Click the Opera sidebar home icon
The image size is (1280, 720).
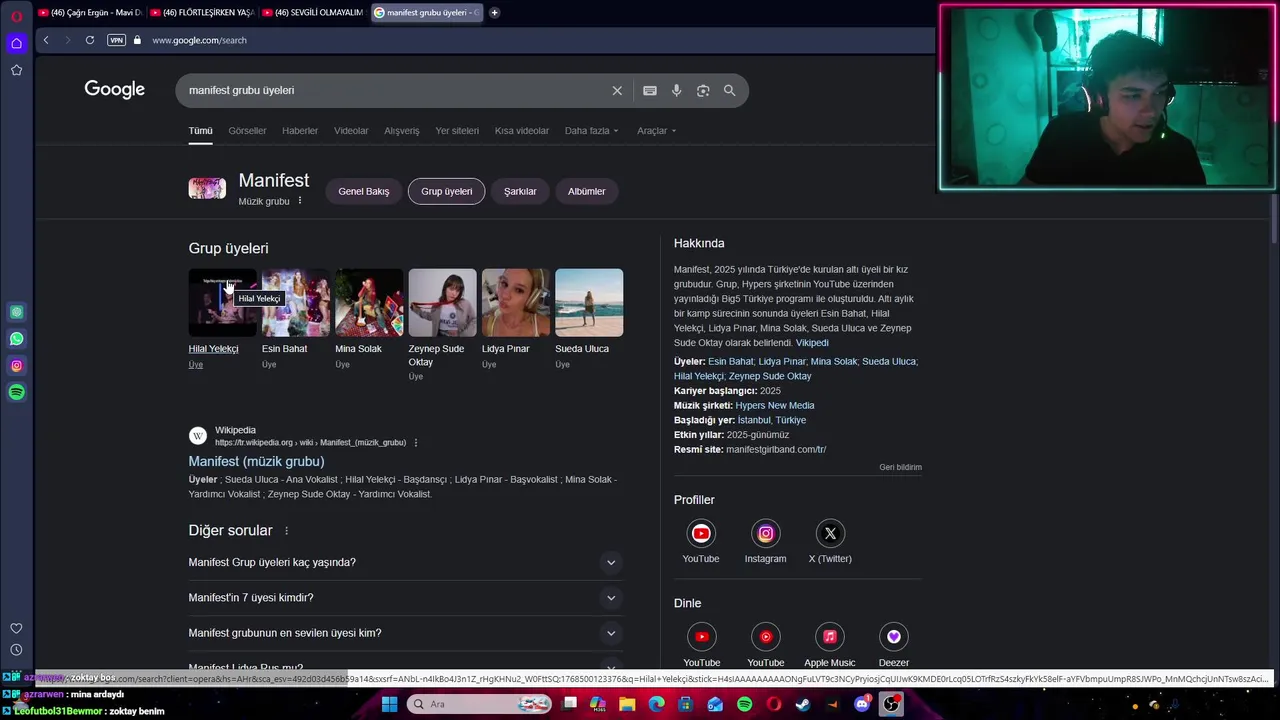(16, 43)
